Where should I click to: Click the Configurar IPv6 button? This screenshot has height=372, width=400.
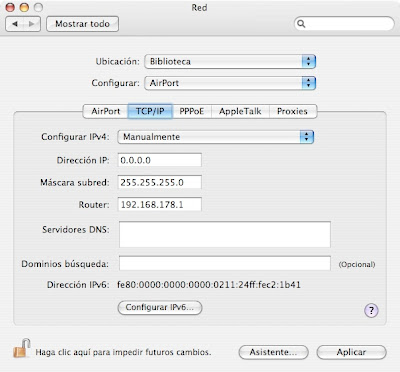click(160, 307)
